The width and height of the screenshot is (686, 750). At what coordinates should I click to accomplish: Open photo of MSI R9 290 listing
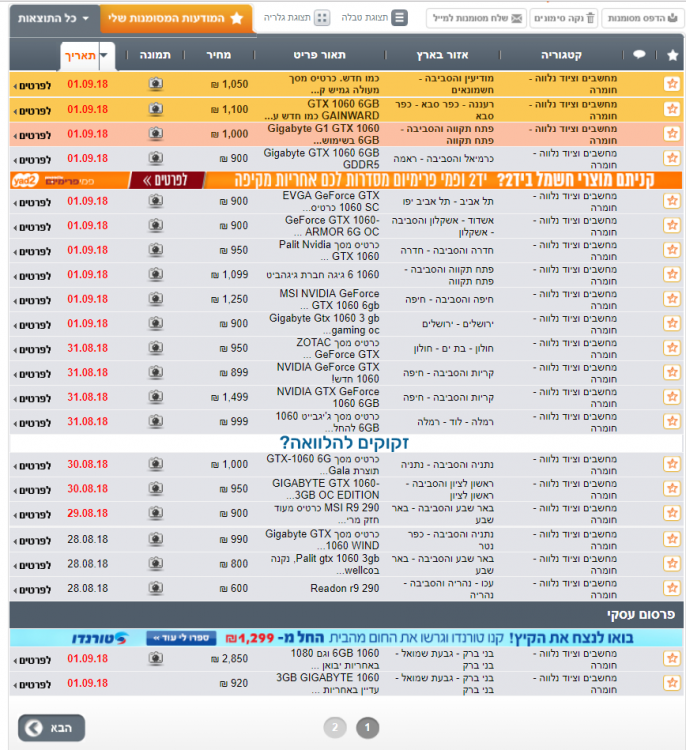(x=155, y=513)
